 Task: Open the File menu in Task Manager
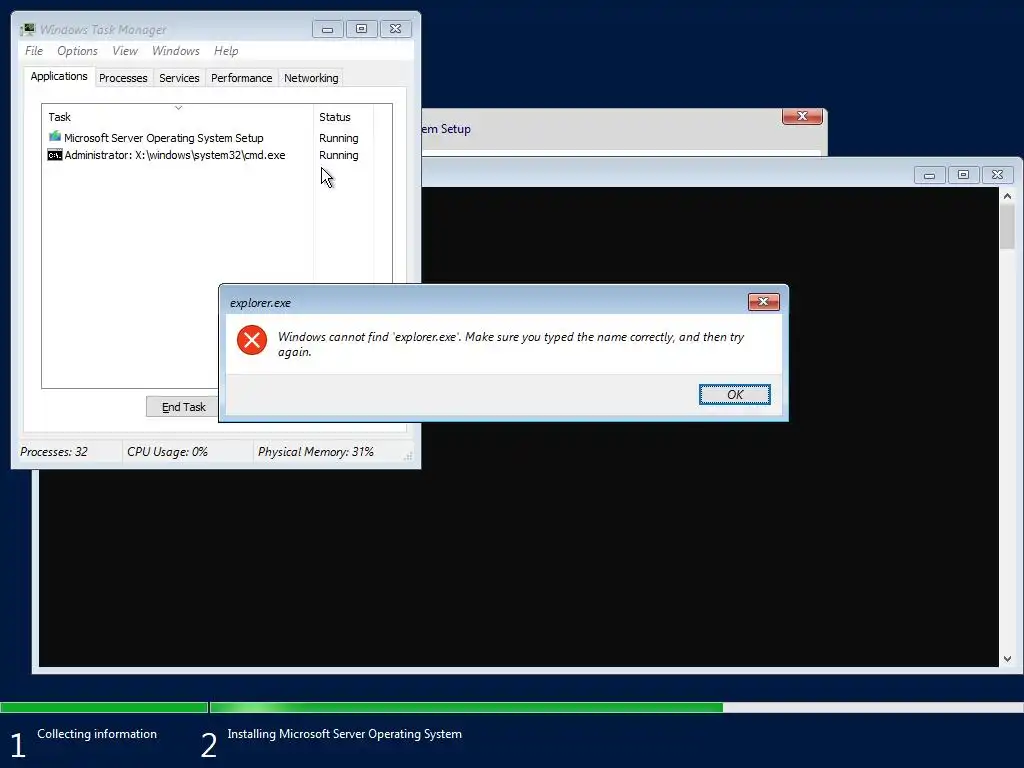(34, 51)
